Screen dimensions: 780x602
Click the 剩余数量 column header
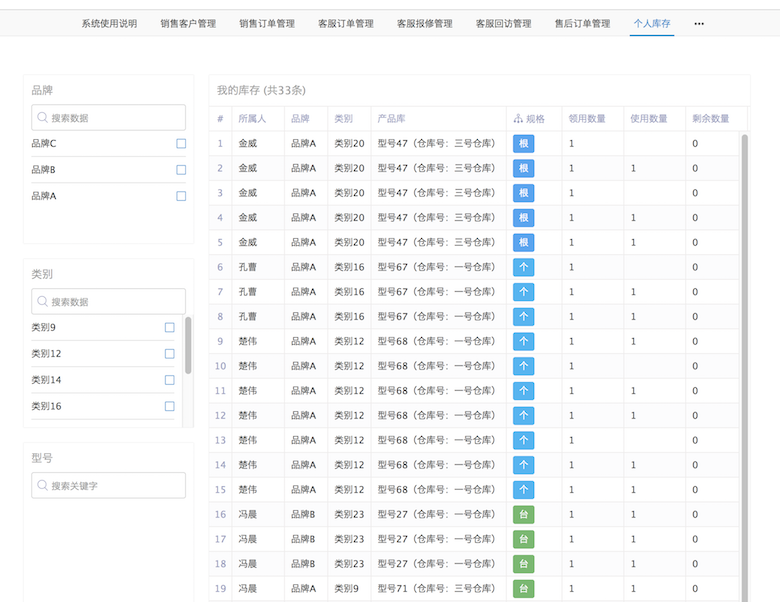point(710,119)
